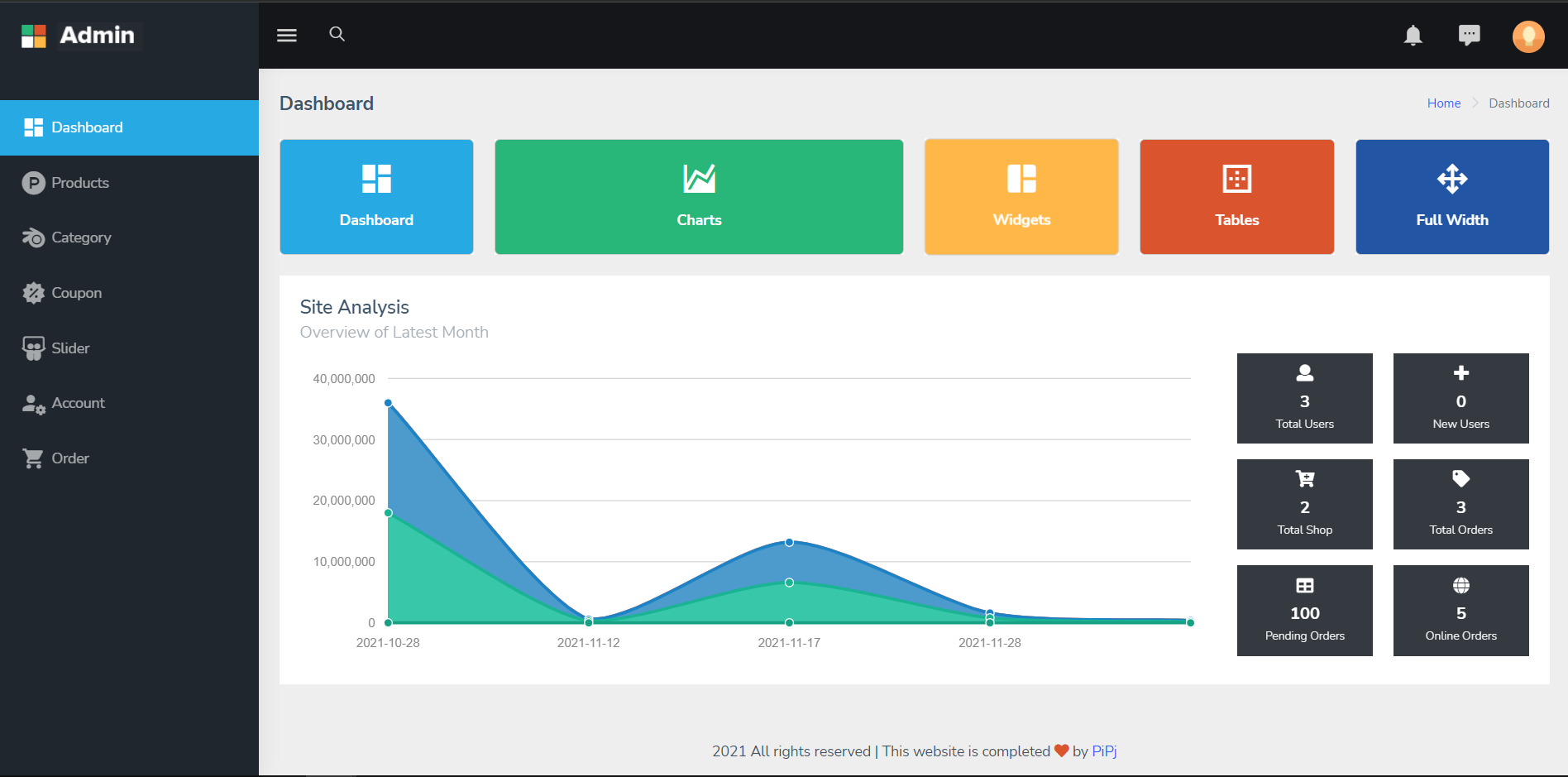Click the 2021-11-12 axis label
Screen dimensions: 1568x777
pyautogui.click(x=588, y=643)
